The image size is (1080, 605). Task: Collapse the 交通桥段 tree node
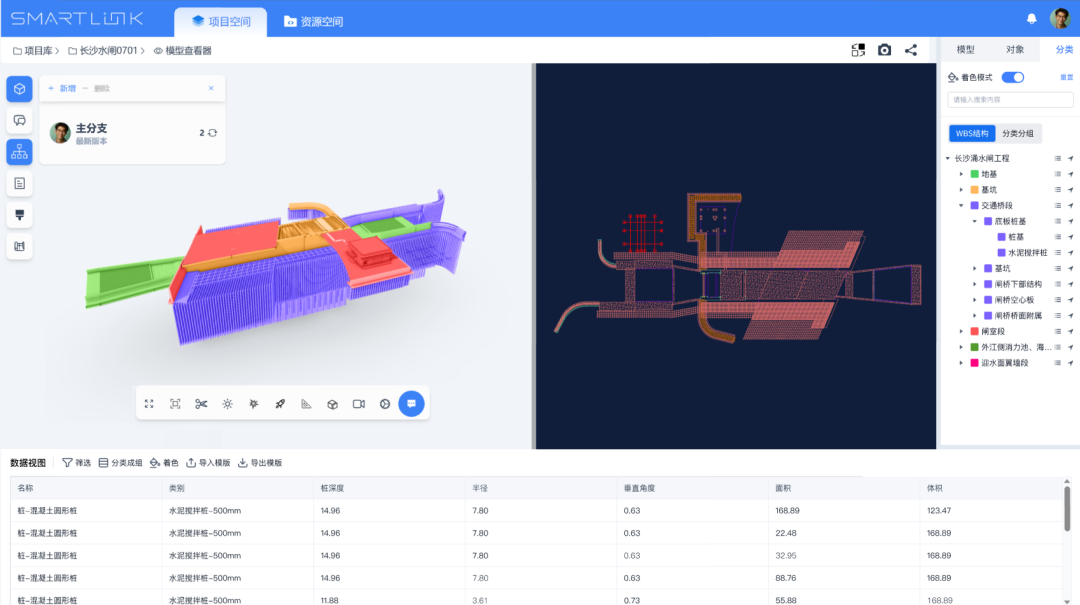(962, 205)
